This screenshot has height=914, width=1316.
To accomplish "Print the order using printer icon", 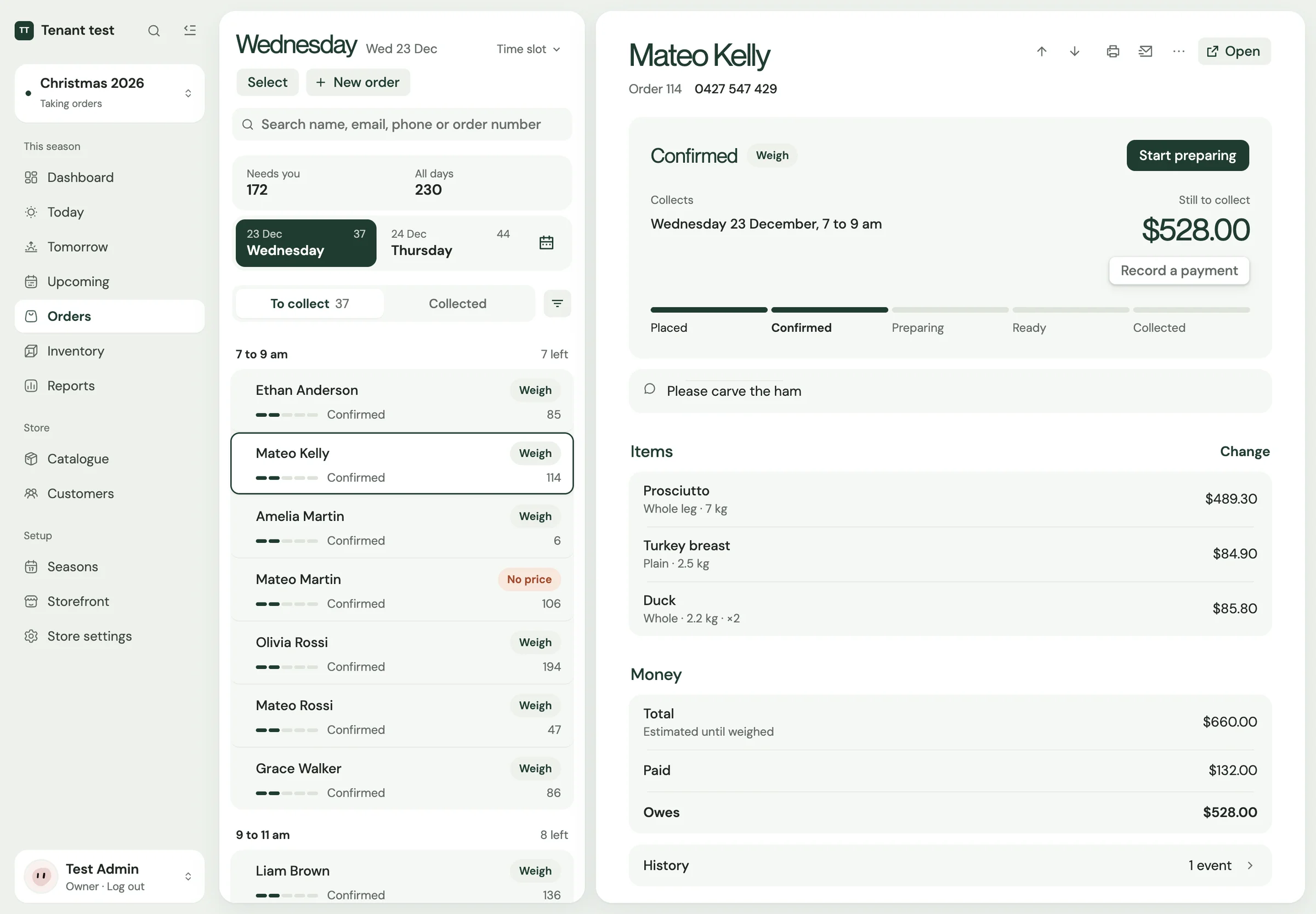I will coord(1112,52).
